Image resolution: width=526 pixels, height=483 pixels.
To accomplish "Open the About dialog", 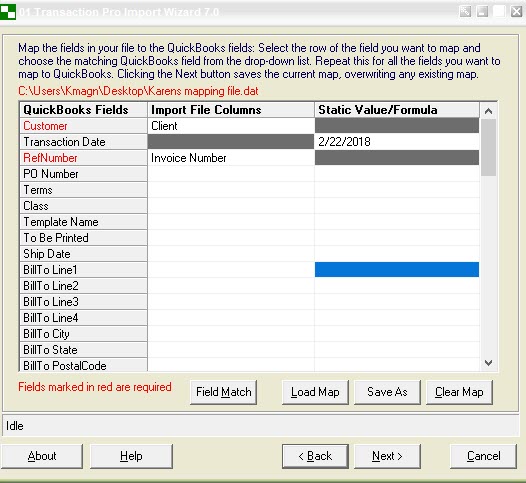I will (x=42, y=456).
